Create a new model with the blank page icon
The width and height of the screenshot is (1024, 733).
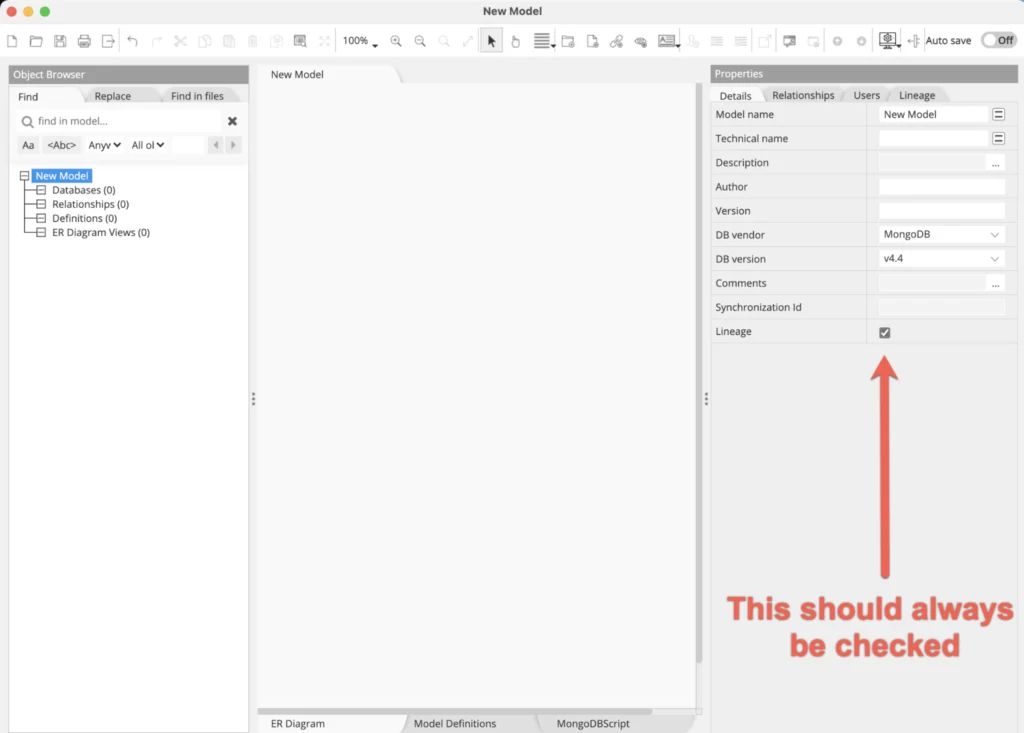pos(12,41)
